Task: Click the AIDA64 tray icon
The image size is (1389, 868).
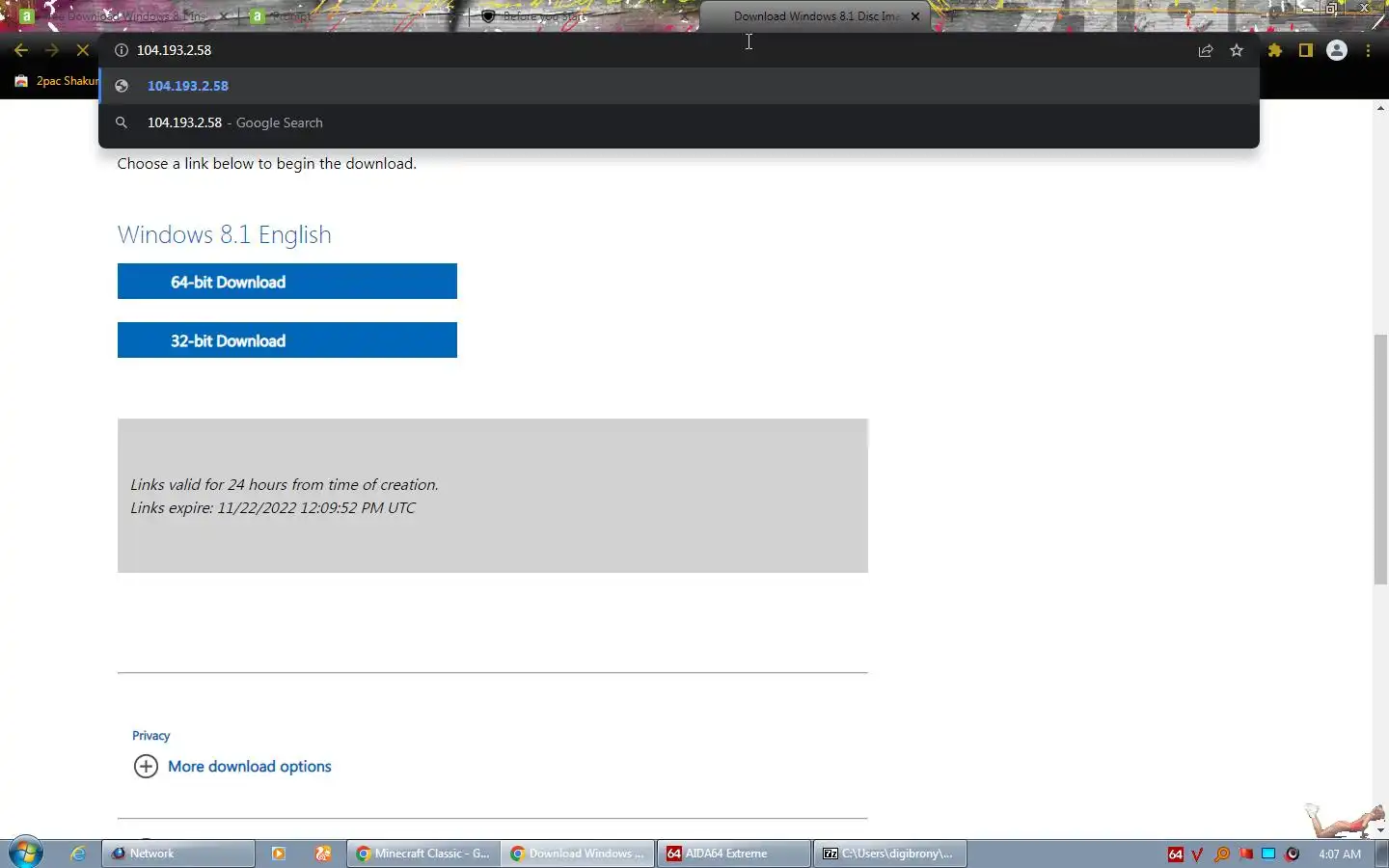Action: click(1176, 854)
